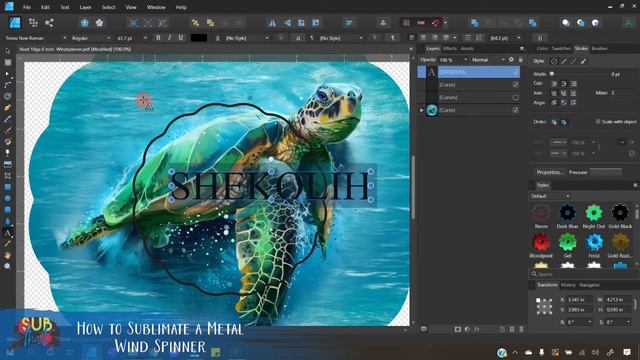Switch to the Swatches tab

[561, 48]
